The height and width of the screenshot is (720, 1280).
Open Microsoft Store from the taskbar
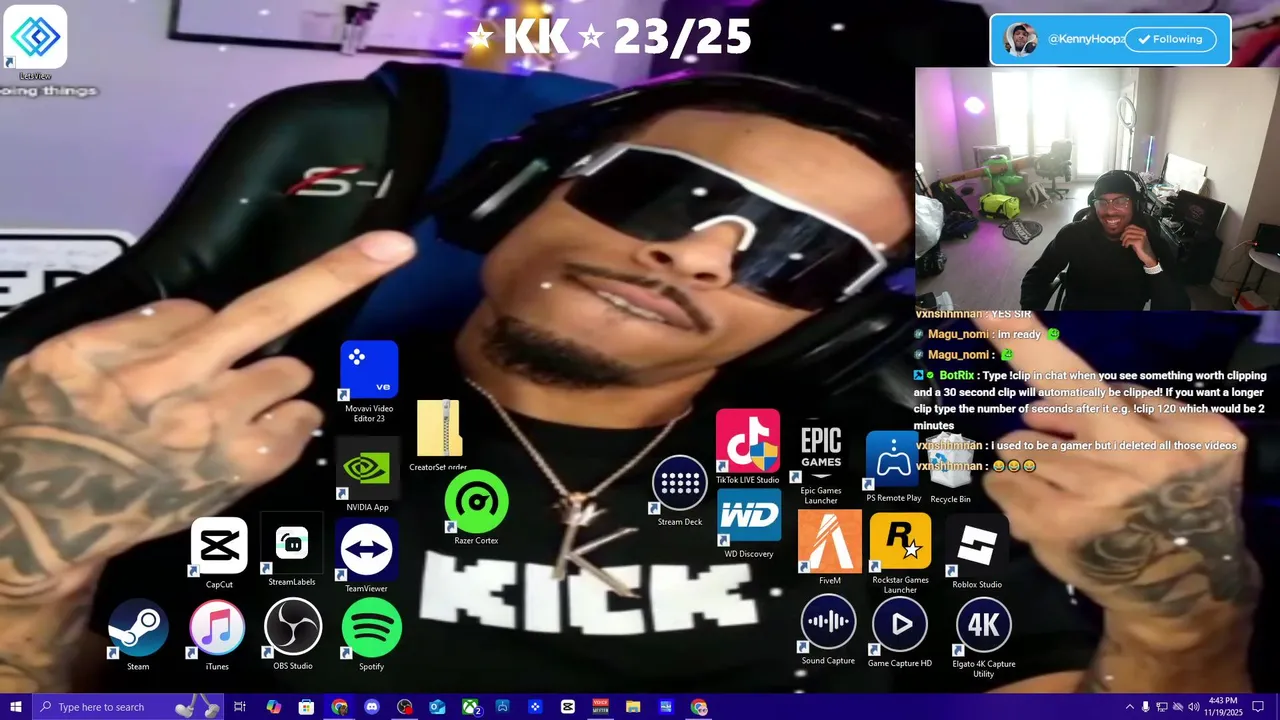point(306,707)
